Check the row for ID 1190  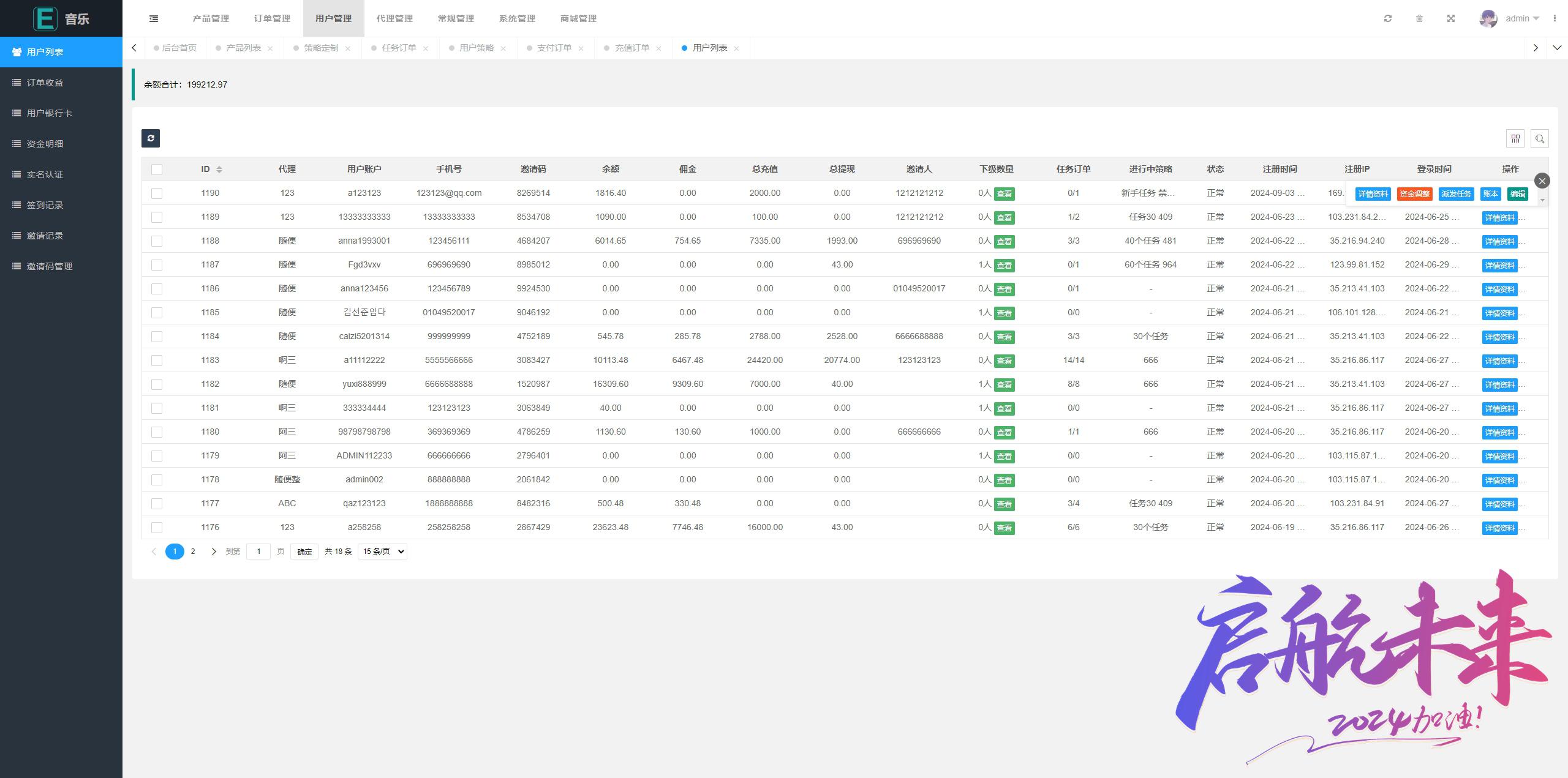pyautogui.click(x=157, y=193)
